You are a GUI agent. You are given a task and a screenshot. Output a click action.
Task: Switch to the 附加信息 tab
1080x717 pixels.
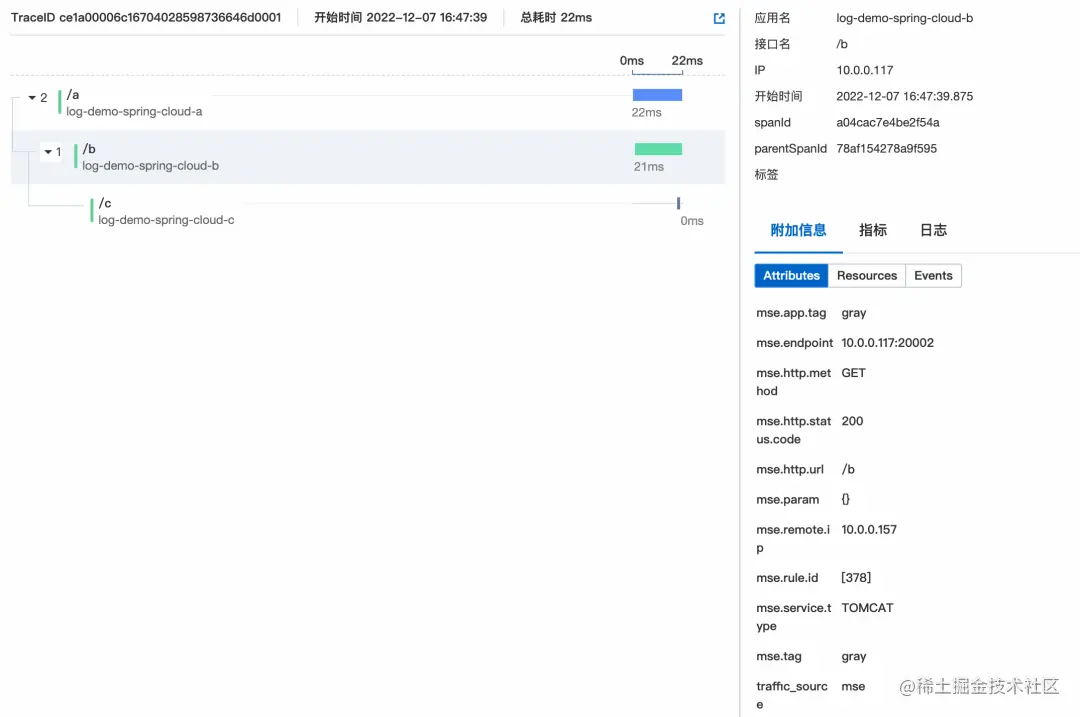coord(798,230)
